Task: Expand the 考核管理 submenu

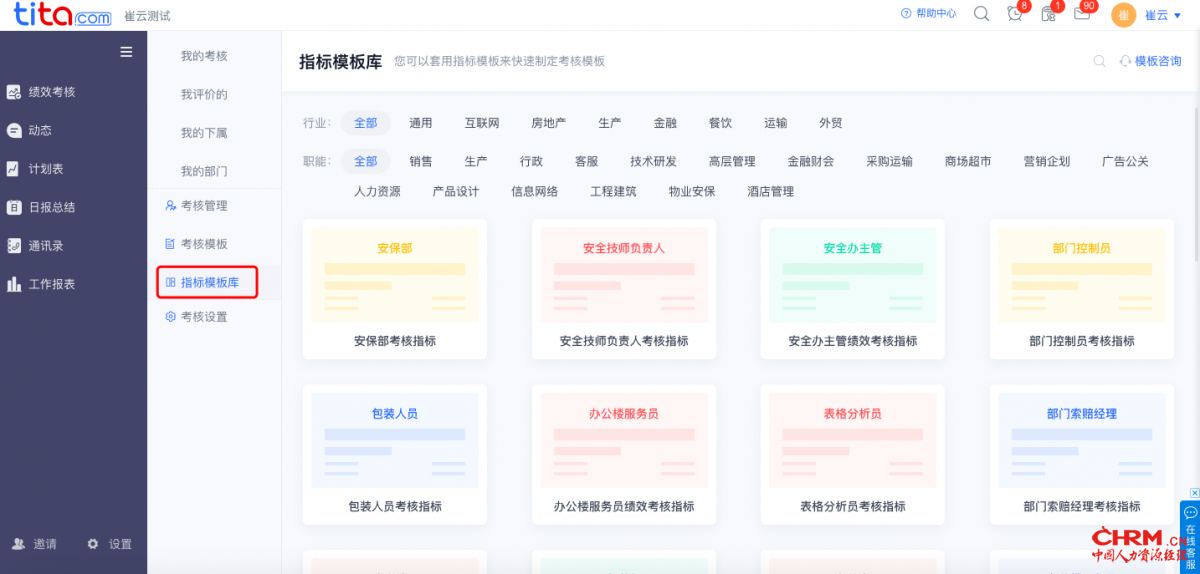Action: (203, 206)
